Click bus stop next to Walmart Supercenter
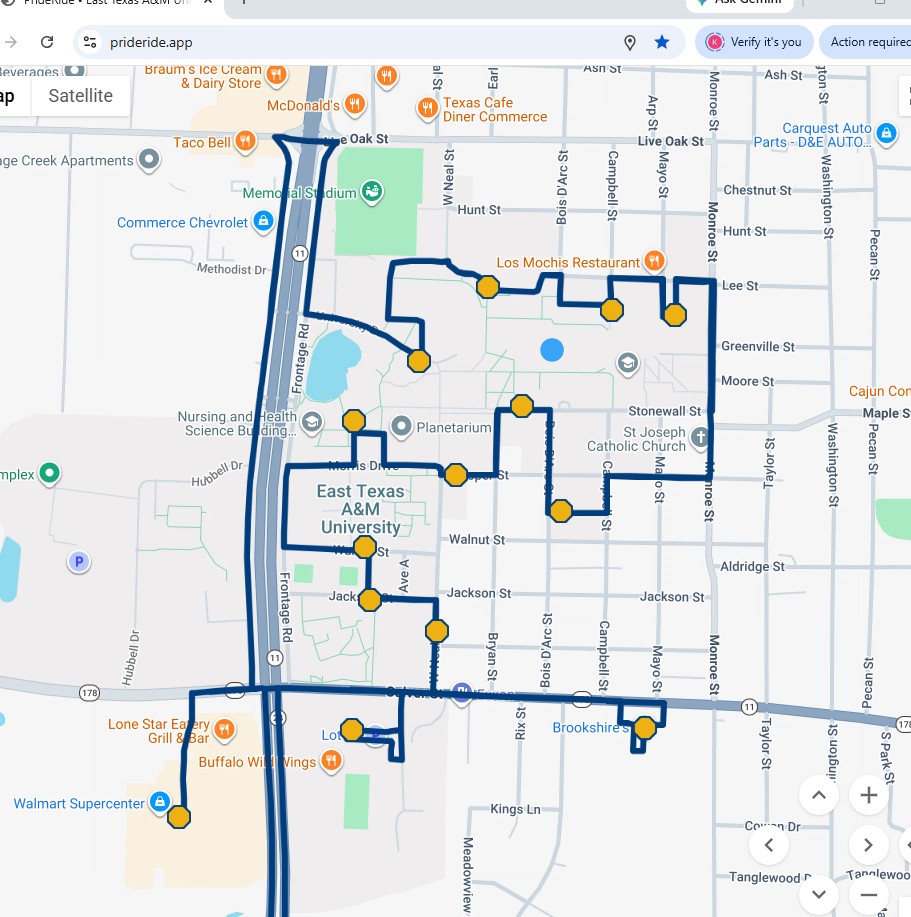This screenshot has height=917, width=911. [179, 817]
